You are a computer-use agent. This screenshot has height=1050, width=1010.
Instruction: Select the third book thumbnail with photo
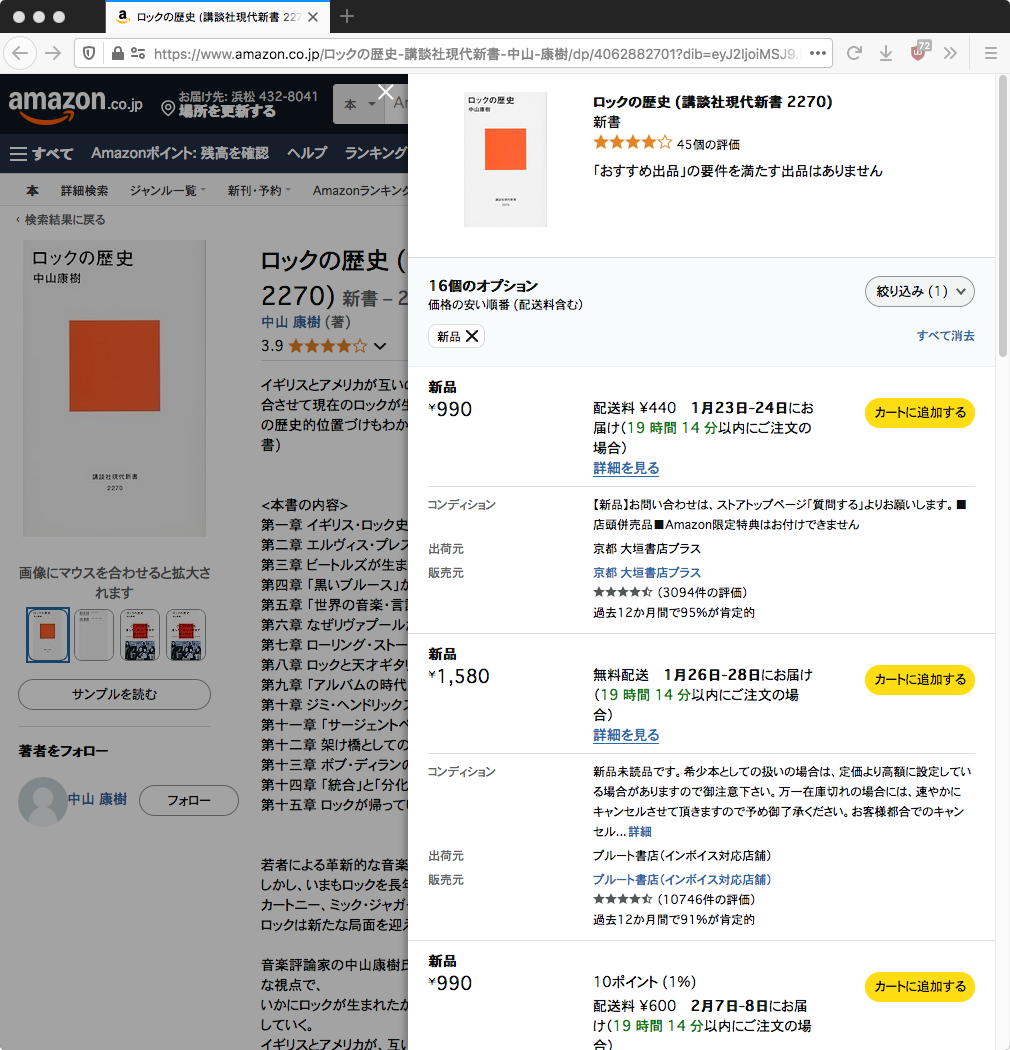[140, 635]
